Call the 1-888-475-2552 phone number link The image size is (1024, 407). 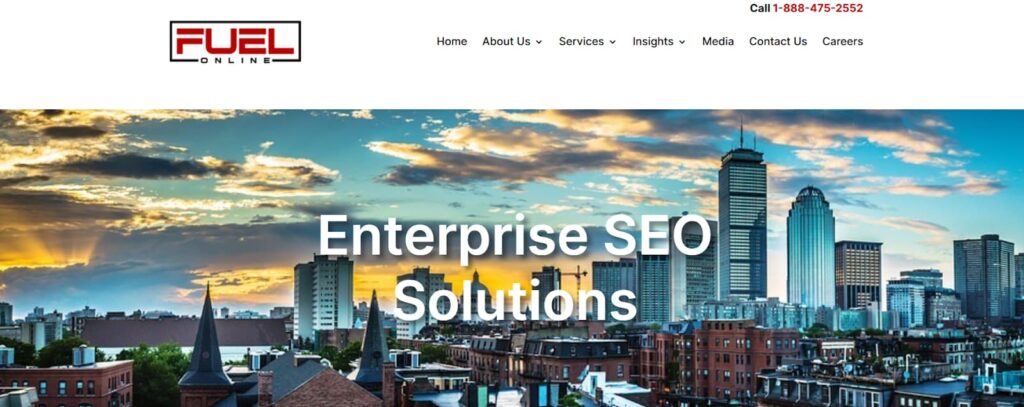tap(818, 8)
